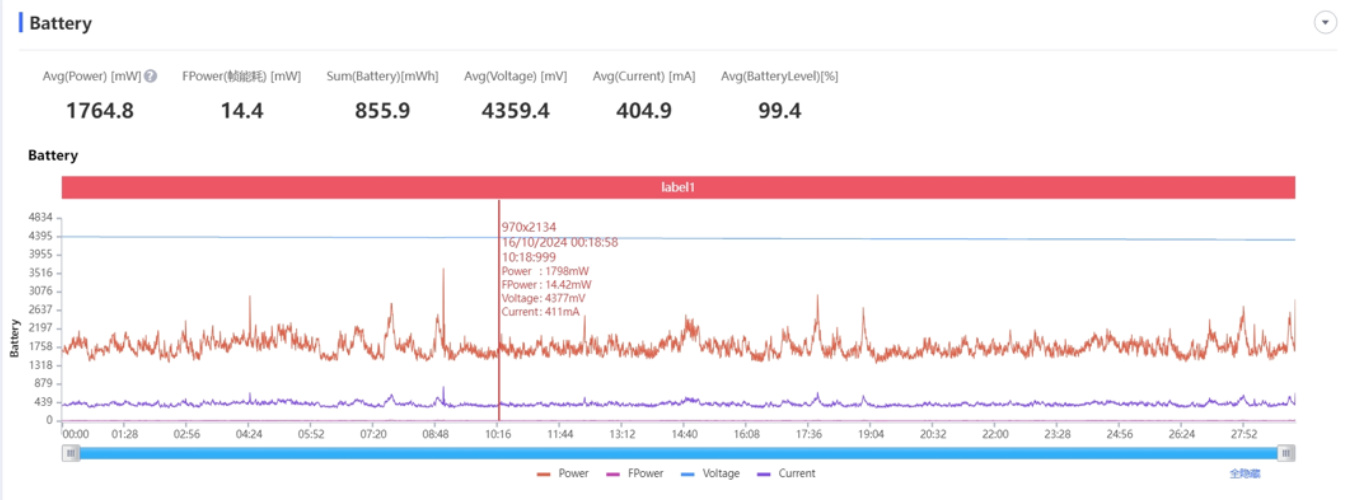
Task: Click the hide-all link at bottom right
Action: [x=1245, y=473]
